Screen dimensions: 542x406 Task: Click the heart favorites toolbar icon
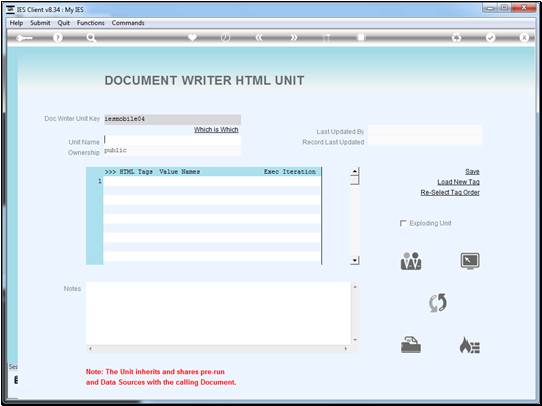[193, 38]
